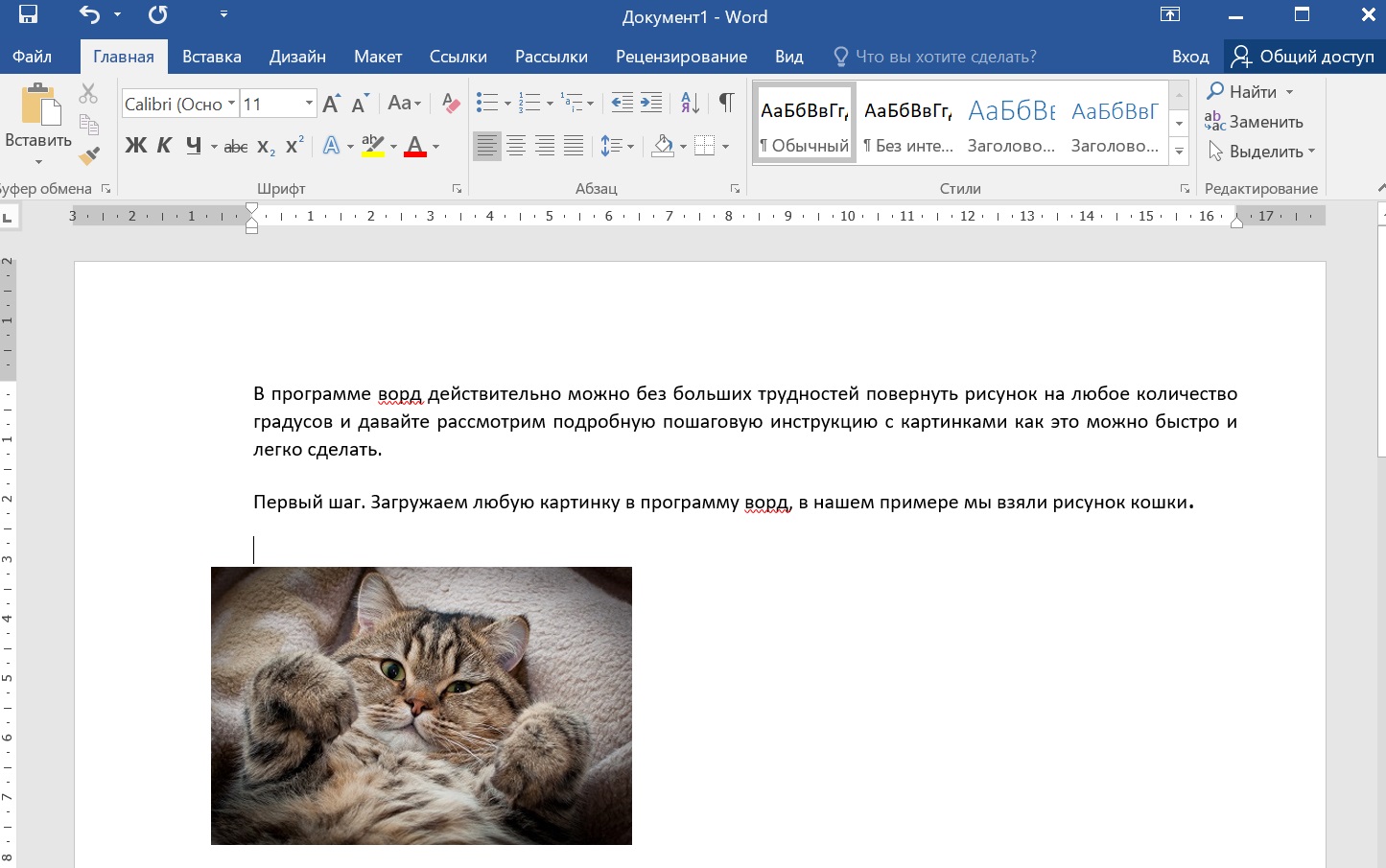Decrease font size with small A

pyautogui.click(x=361, y=104)
